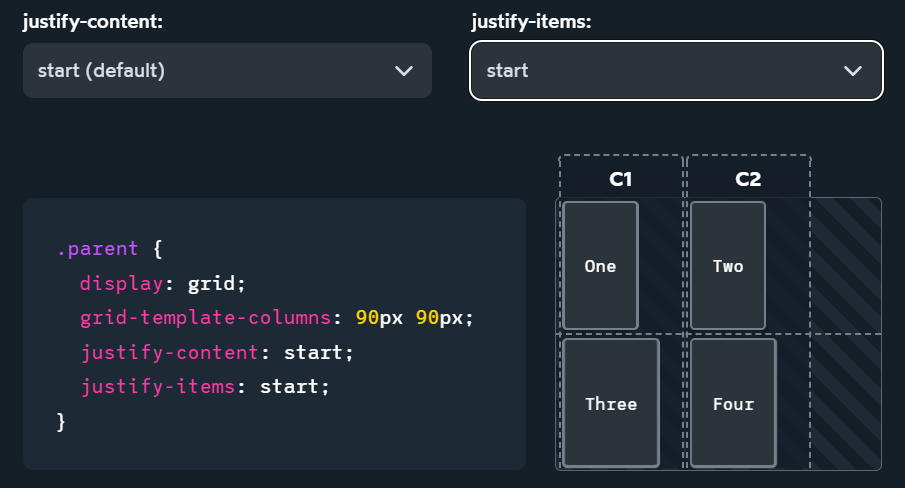The height and width of the screenshot is (488, 905).
Task: Click the "justify-items:" field label
Action: 531,23
